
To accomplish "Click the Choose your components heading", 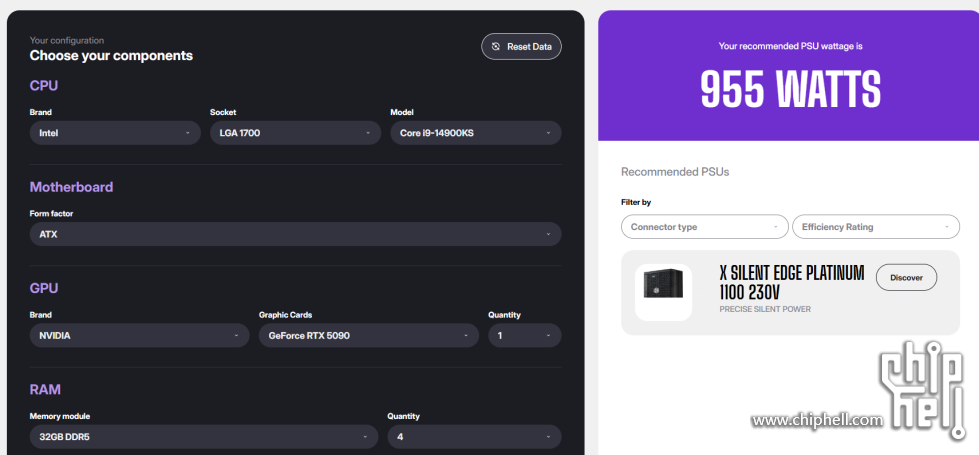I will point(111,56).
